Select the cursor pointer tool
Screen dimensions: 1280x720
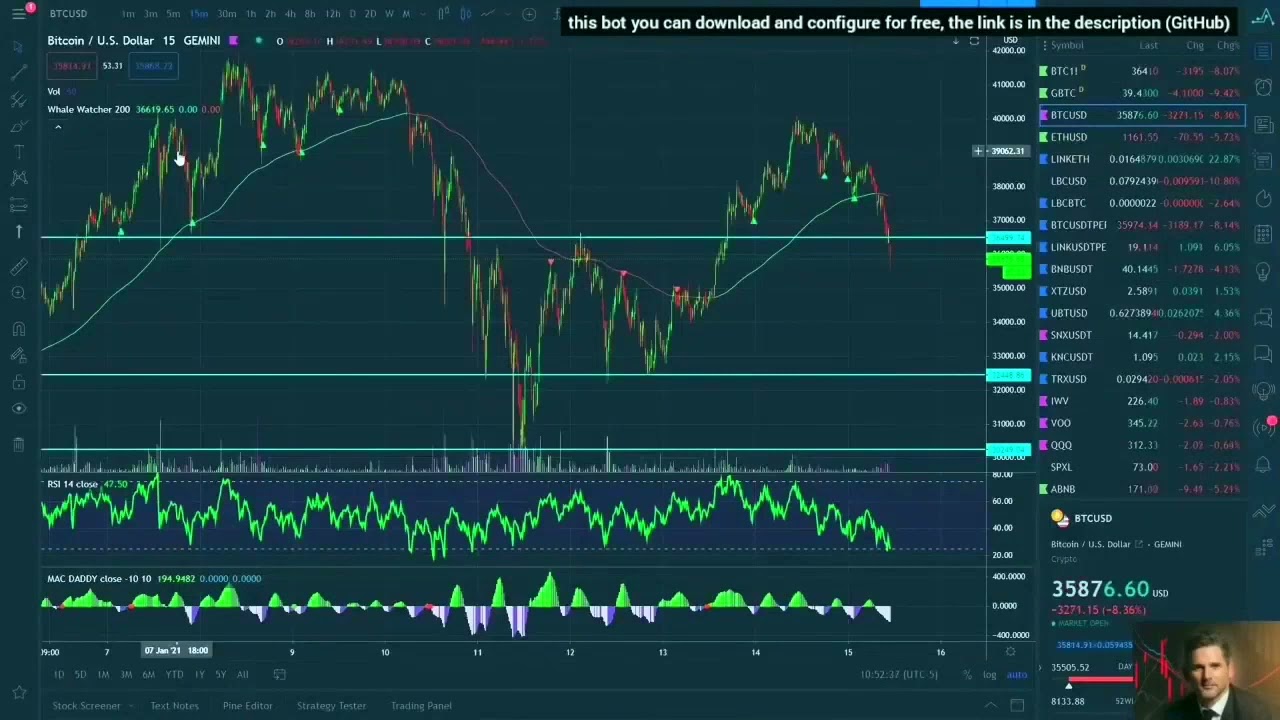point(18,47)
